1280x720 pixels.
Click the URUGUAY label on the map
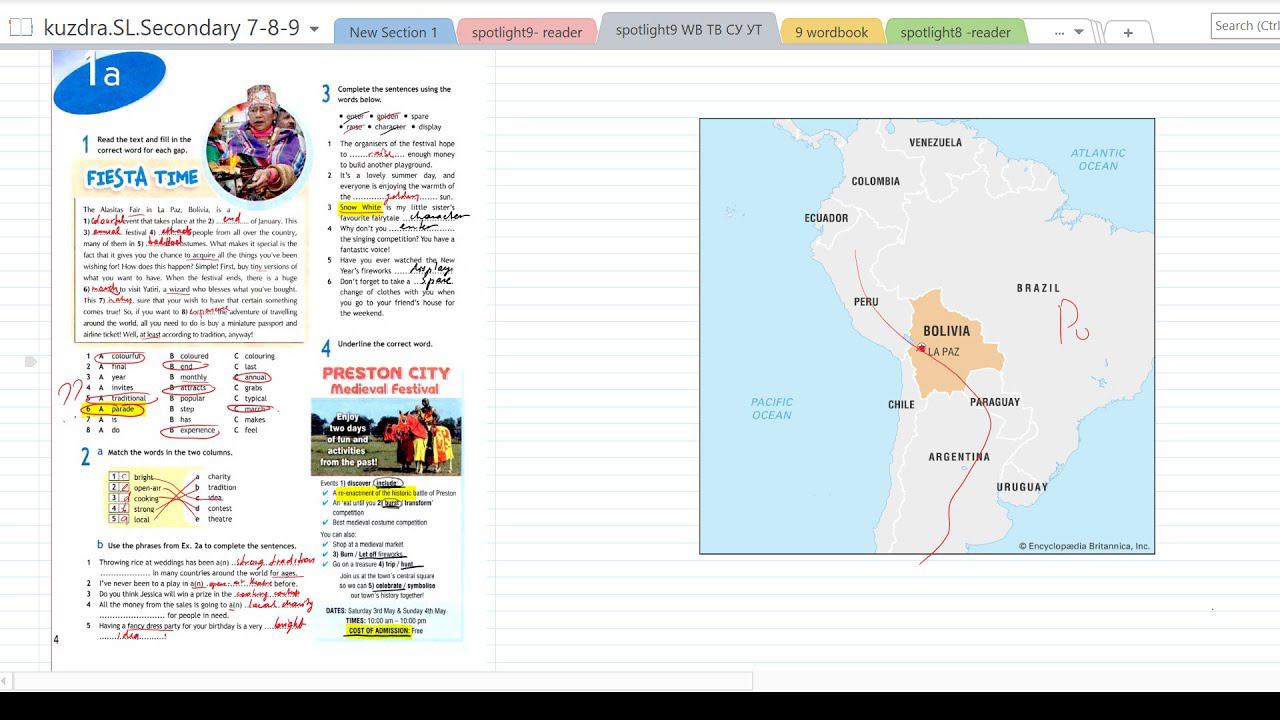tap(1022, 488)
